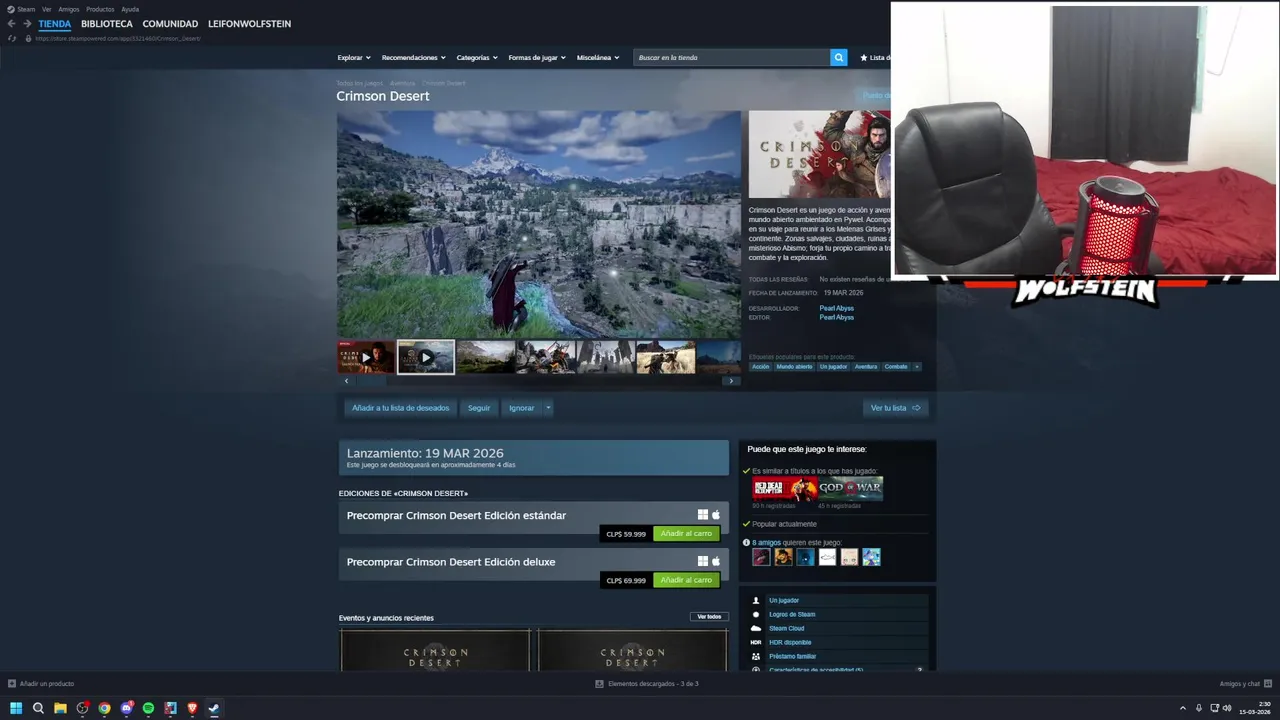Add deluxe edition to cart

point(686,580)
